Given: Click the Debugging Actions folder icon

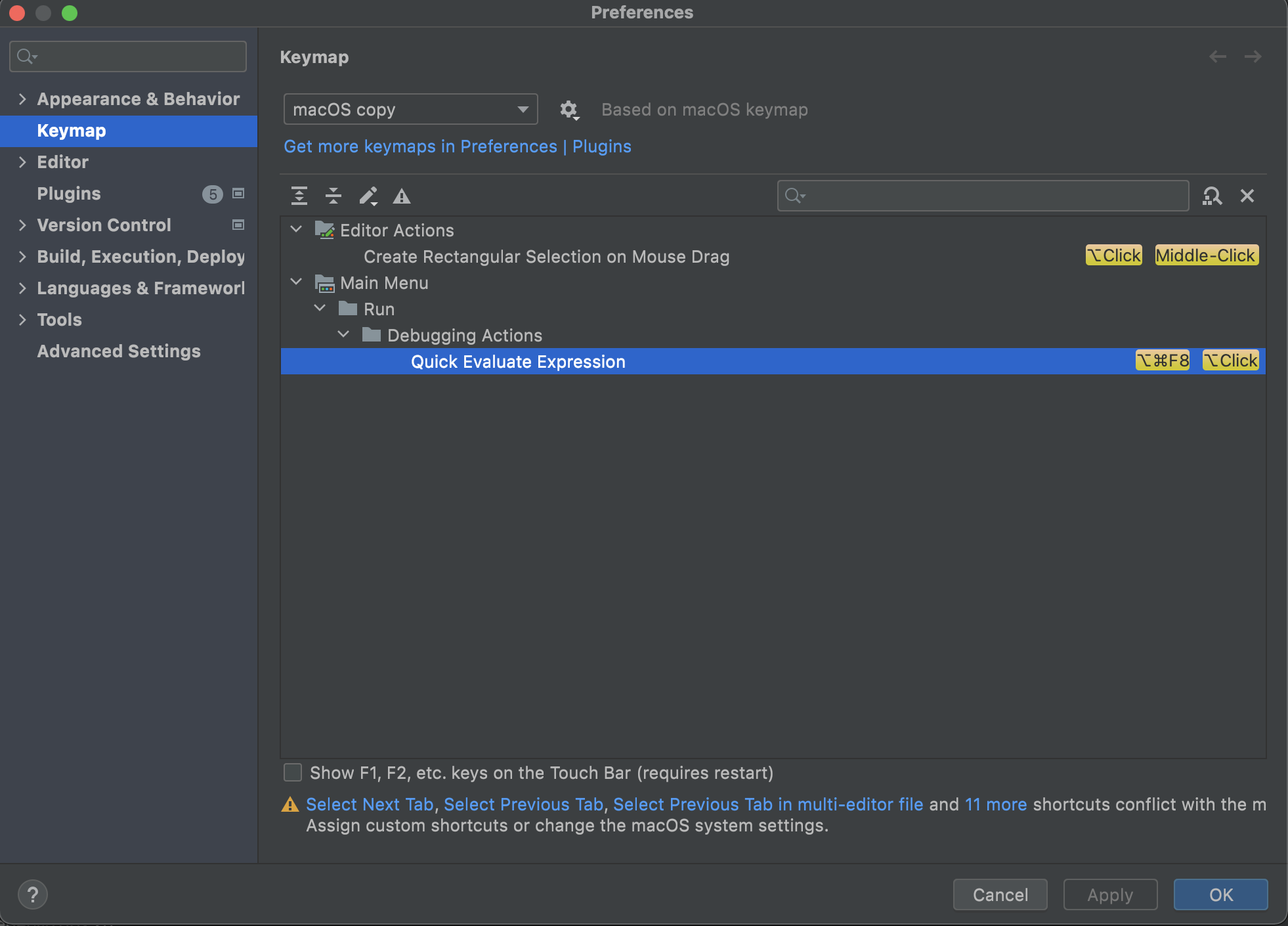Looking at the screenshot, I should tap(372, 335).
